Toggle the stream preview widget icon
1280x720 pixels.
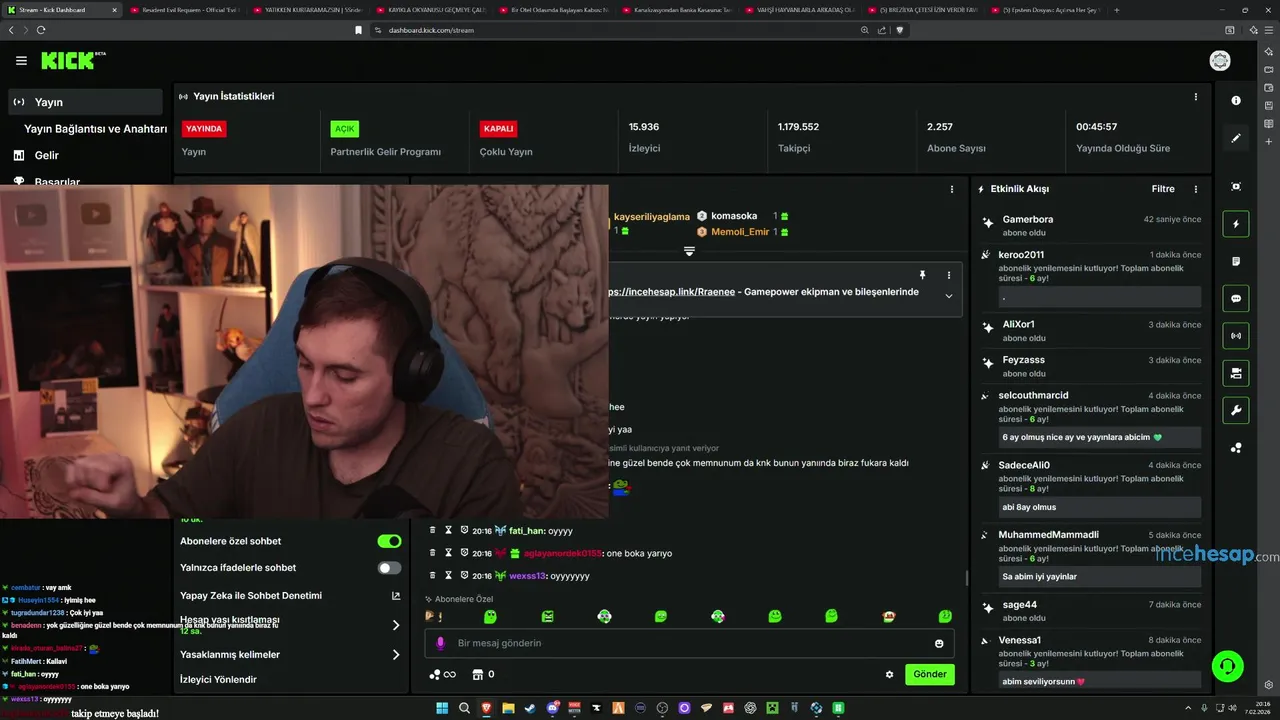[1236, 187]
